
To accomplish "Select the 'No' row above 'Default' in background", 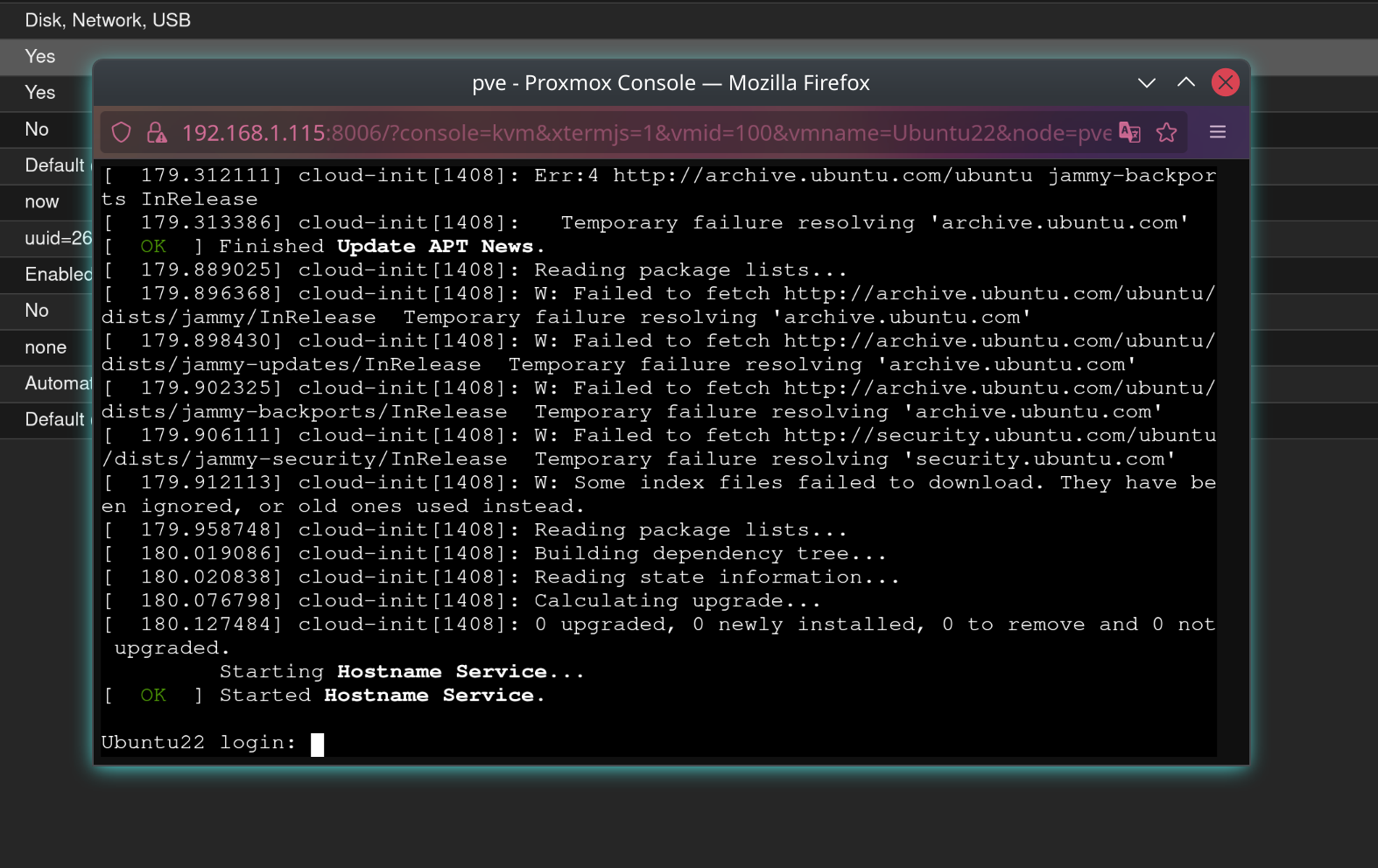I will coord(46,129).
